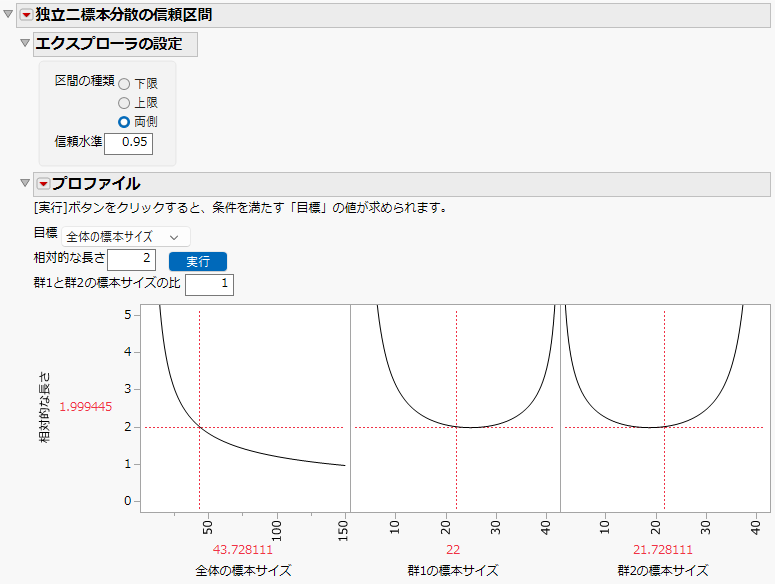Screen dimensions: 775x584
Task: Click the 43.728111 total sample size value
Action: point(243,549)
